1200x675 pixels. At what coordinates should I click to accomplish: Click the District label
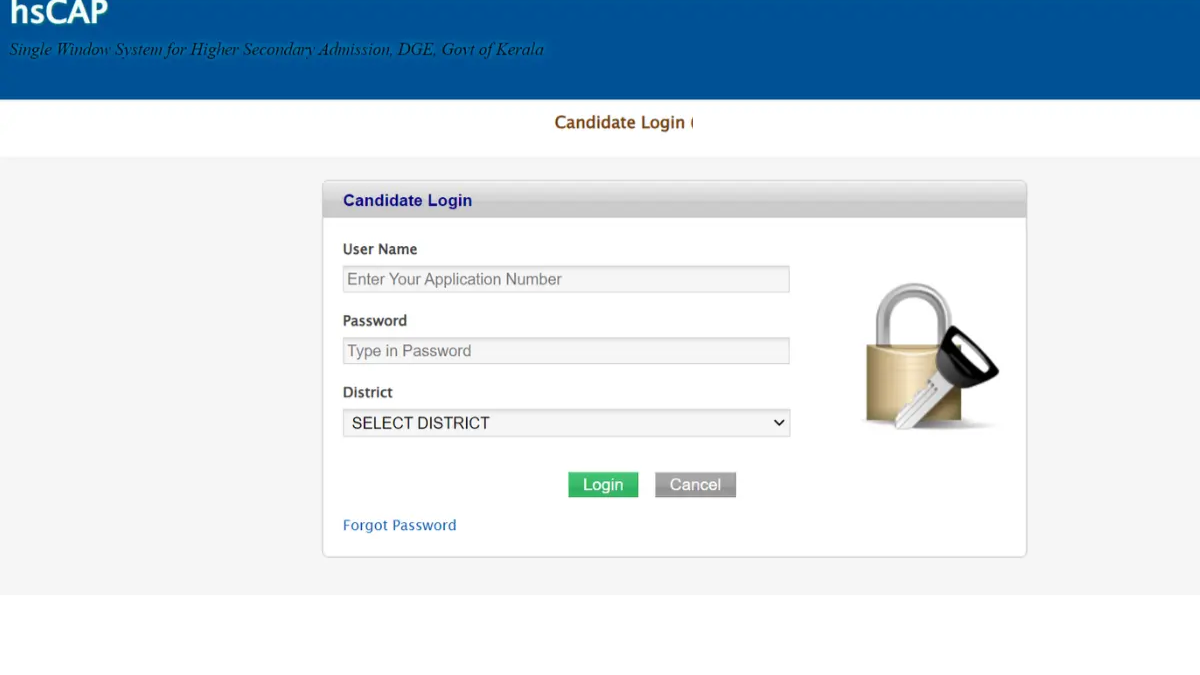pos(368,392)
